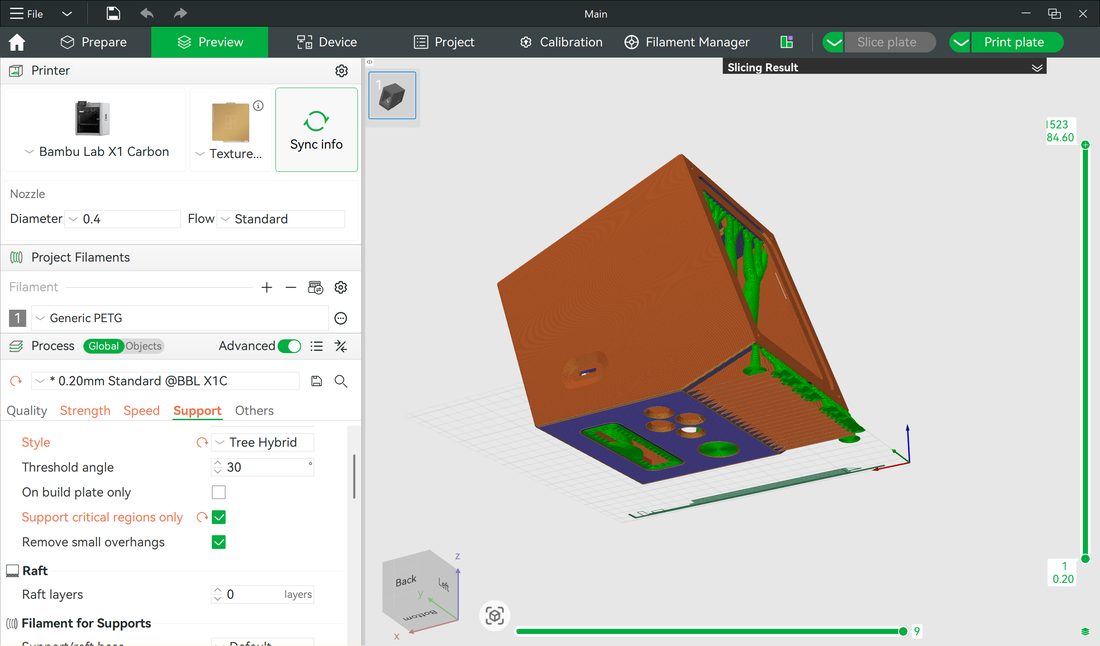Reset camera with the view cube icon

495,616
